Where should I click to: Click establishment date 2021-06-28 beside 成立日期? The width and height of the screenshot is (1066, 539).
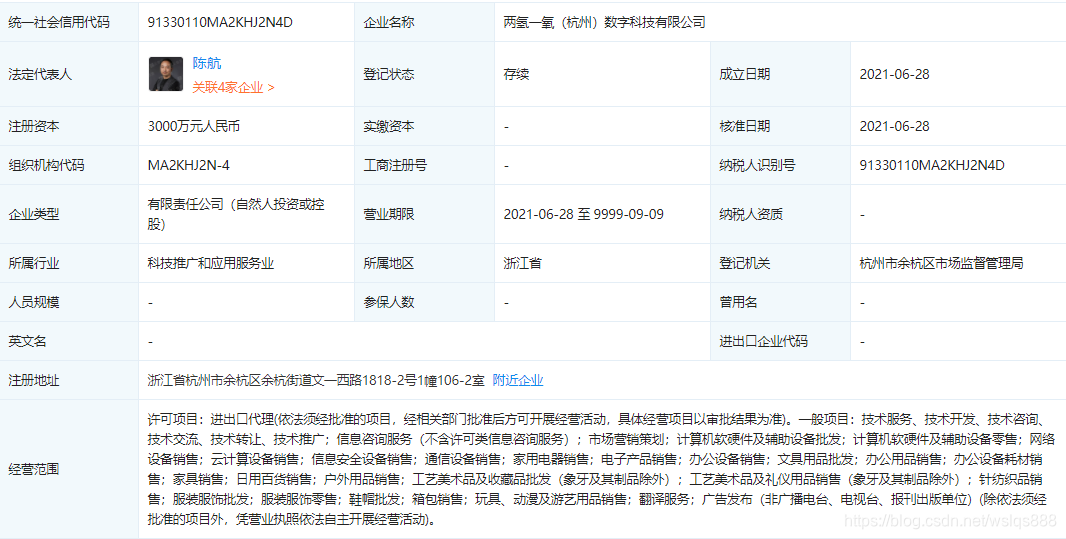(894, 74)
